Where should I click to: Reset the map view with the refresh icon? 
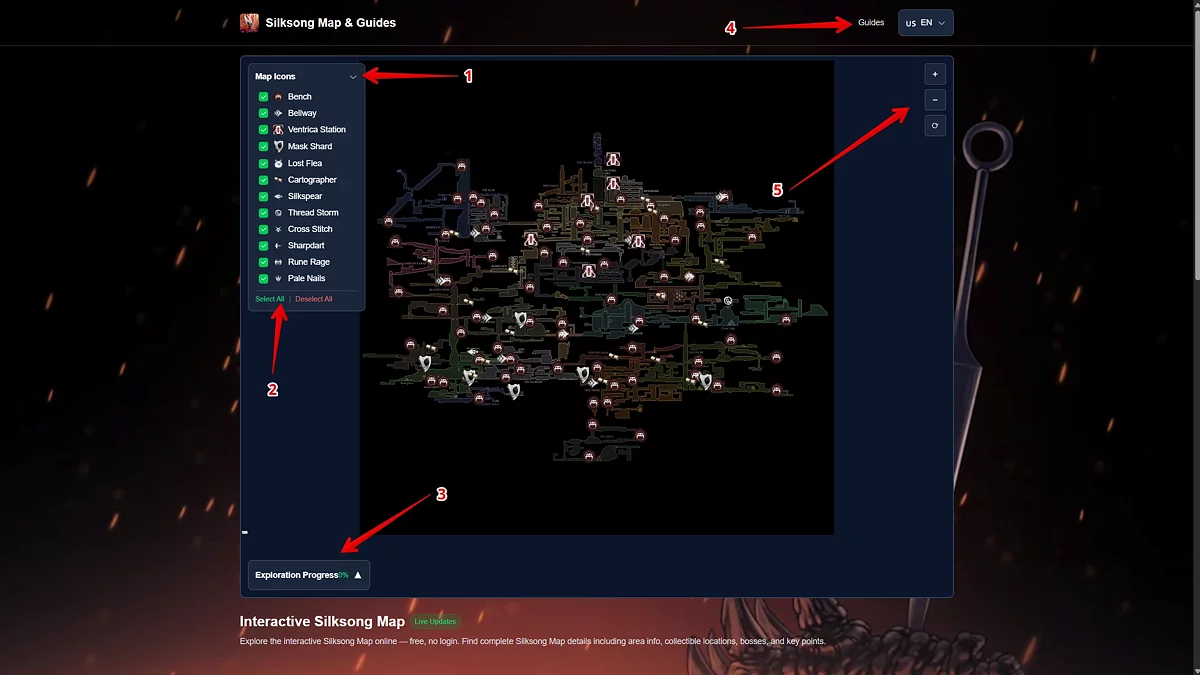[935, 126]
